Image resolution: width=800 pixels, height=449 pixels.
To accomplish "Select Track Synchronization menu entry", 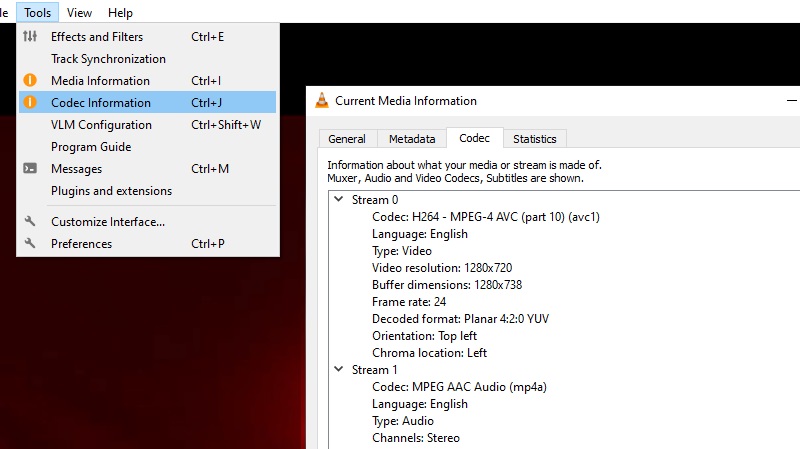I will (147, 59).
